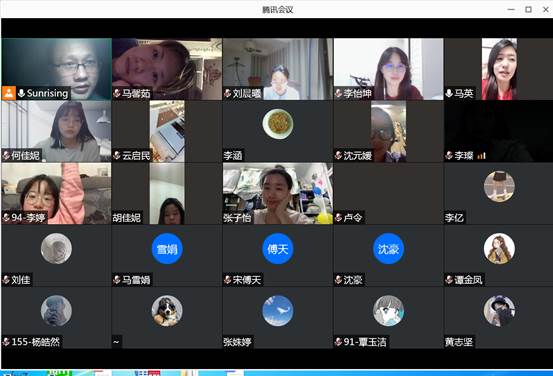This screenshot has width=553, height=376.
Task: Click muted mic icon next to 91-覃玉洁
Action: (338, 341)
